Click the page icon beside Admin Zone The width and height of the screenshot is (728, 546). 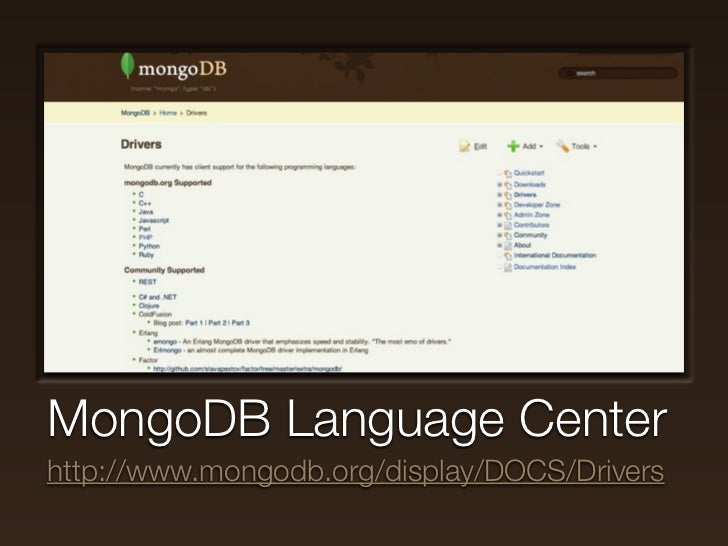[x=508, y=215]
